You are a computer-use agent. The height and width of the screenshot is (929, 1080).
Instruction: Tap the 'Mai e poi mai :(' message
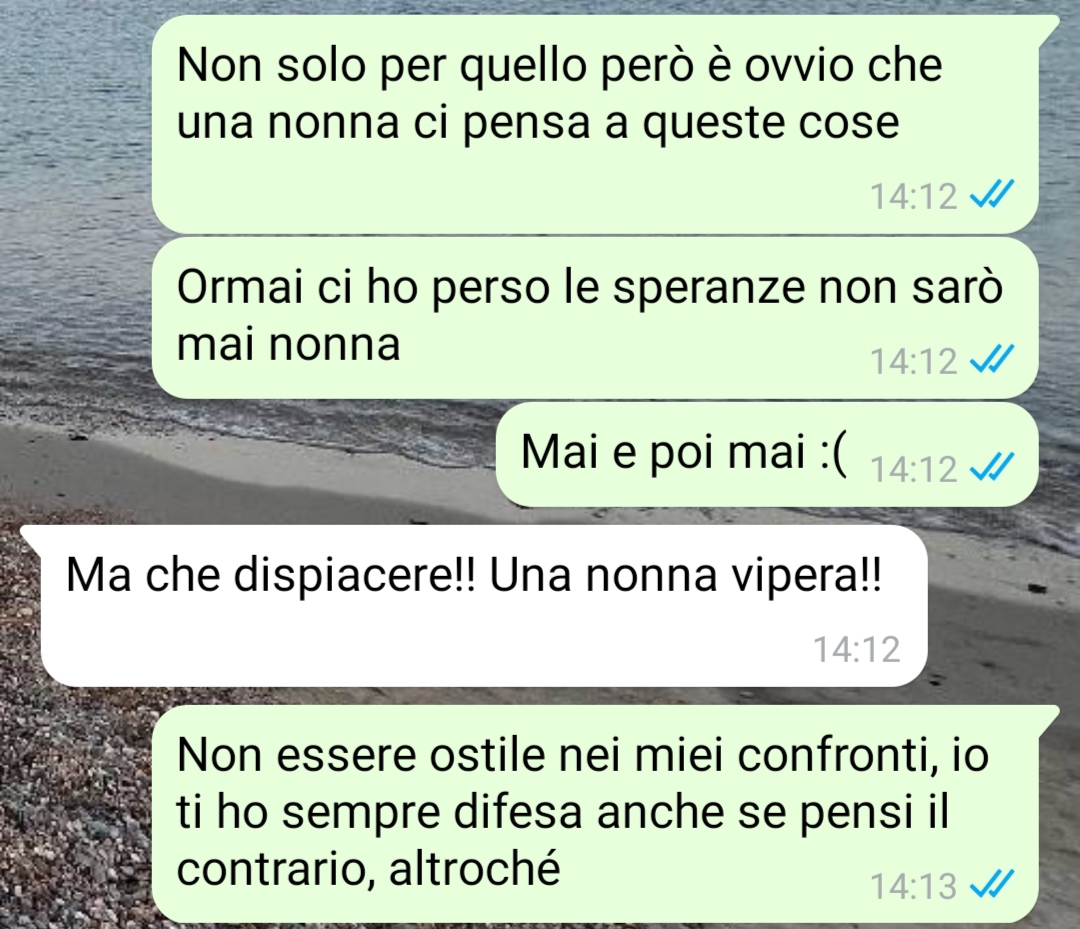tap(767, 455)
